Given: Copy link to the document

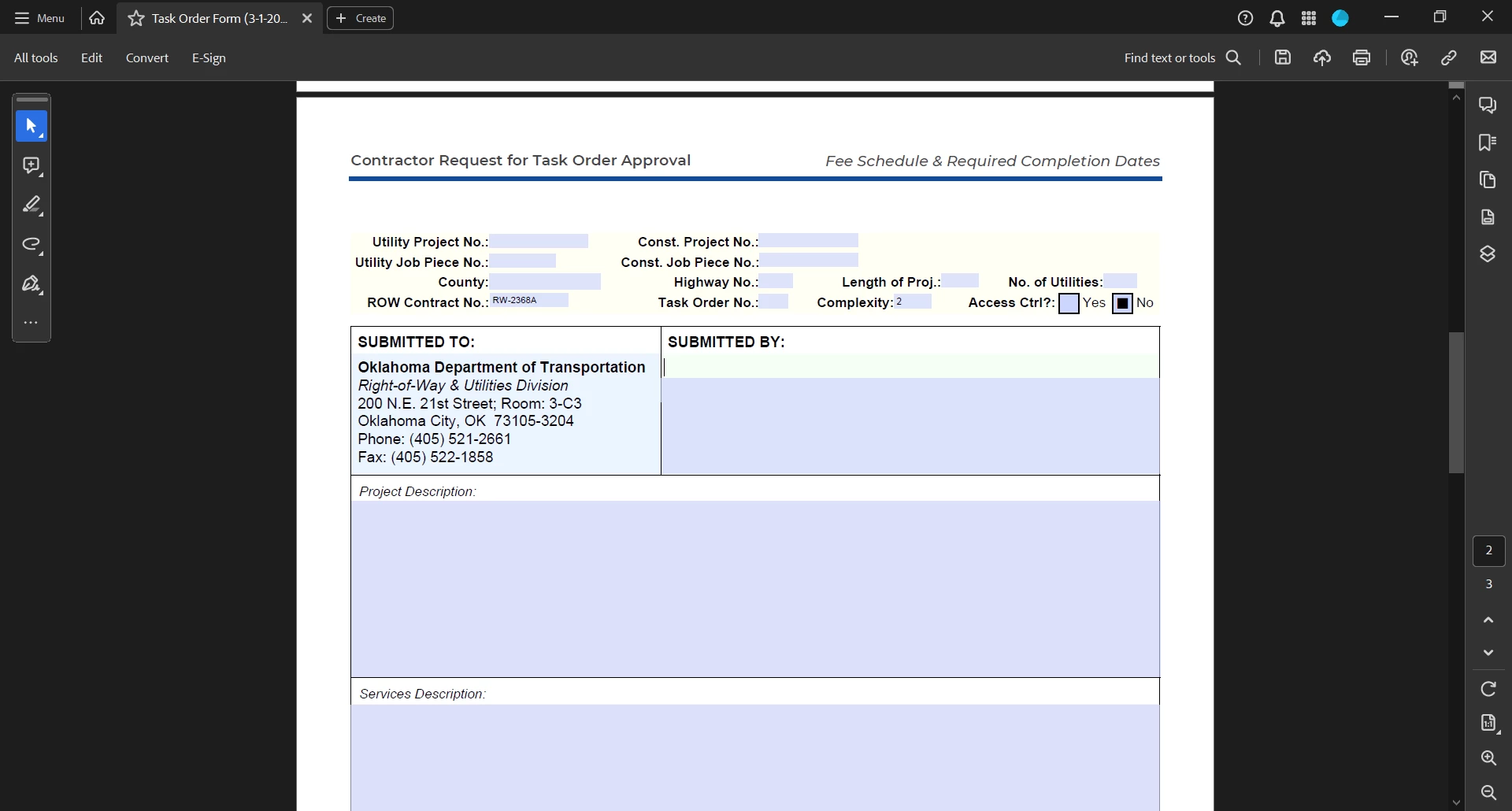Looking at the screenshot, I should (x=1449, y=57).
